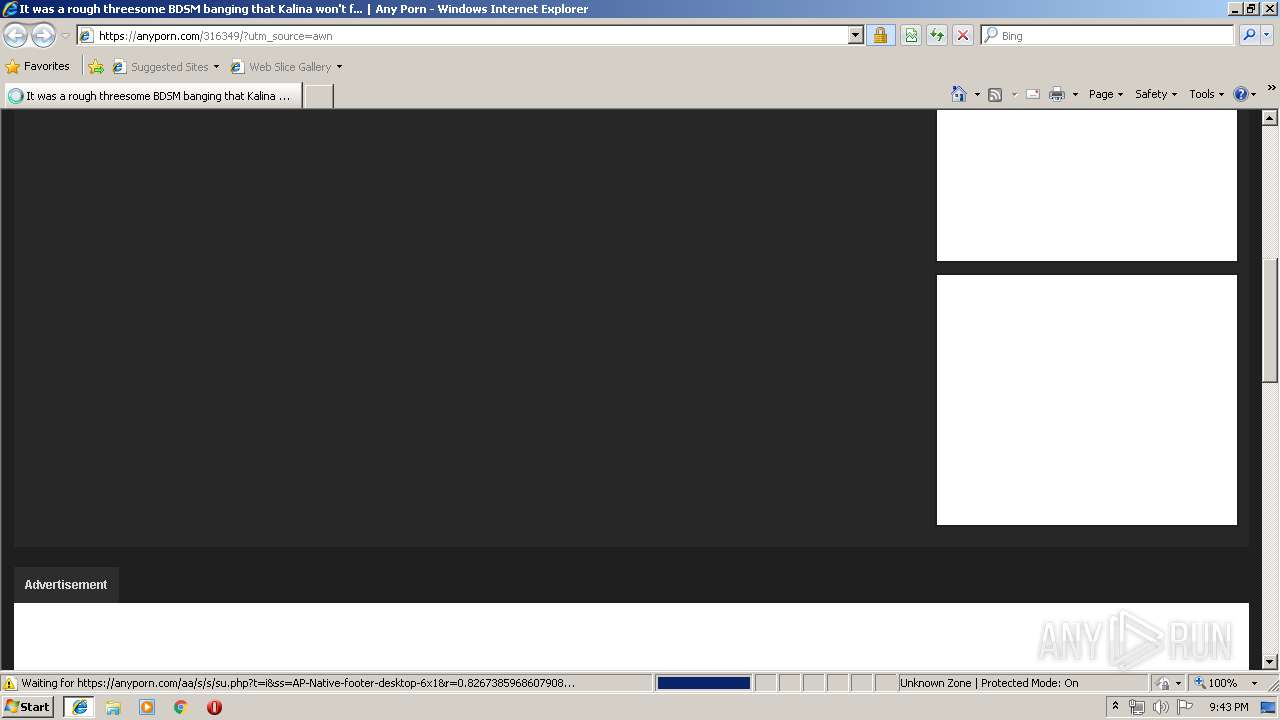The width and height of the screenshot is (1280, 720).
Task: Click the Read Mail envelope icon
Action: 1033,94
